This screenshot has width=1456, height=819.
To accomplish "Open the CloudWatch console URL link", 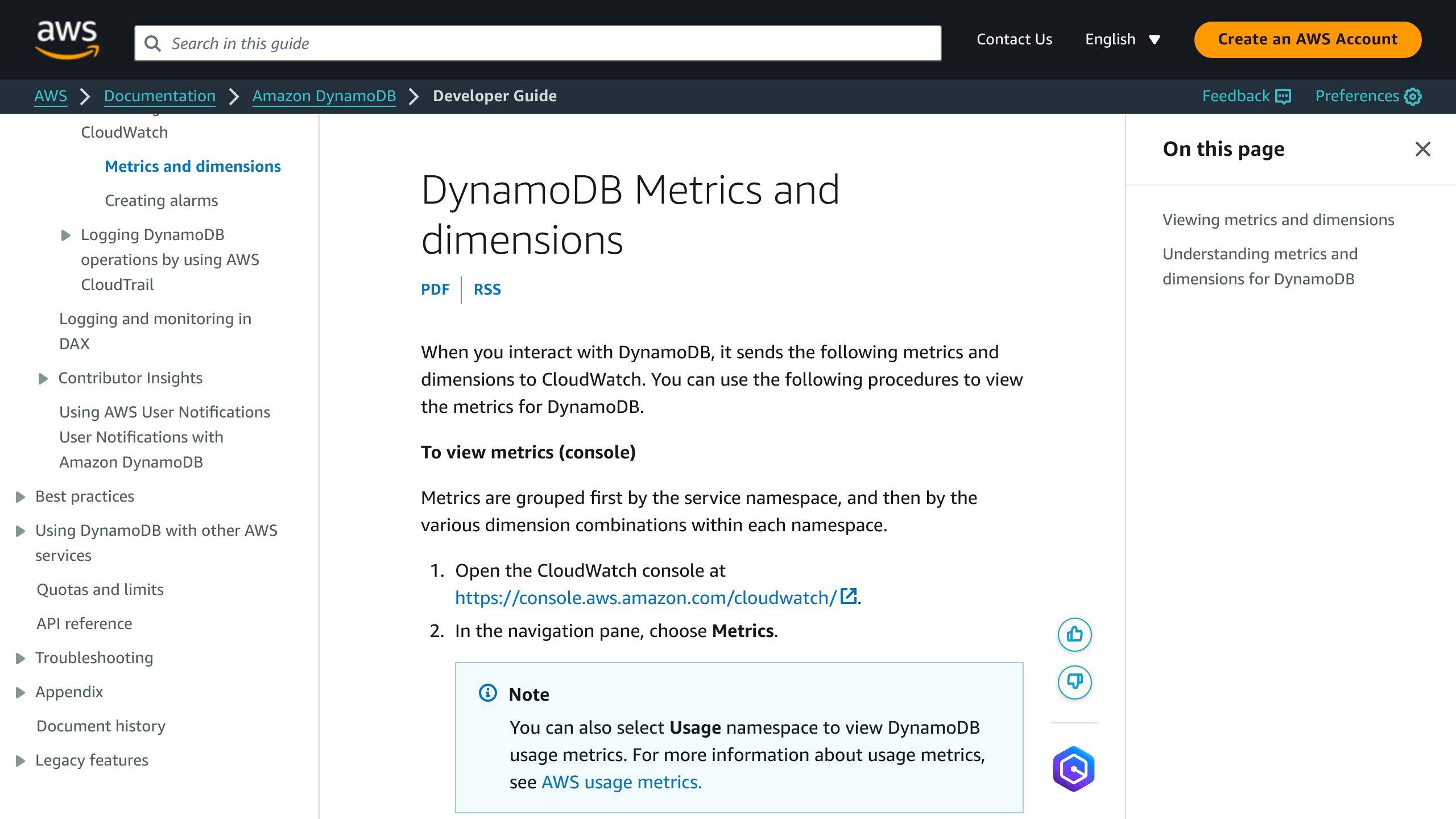I will click(x=646, y=598).
